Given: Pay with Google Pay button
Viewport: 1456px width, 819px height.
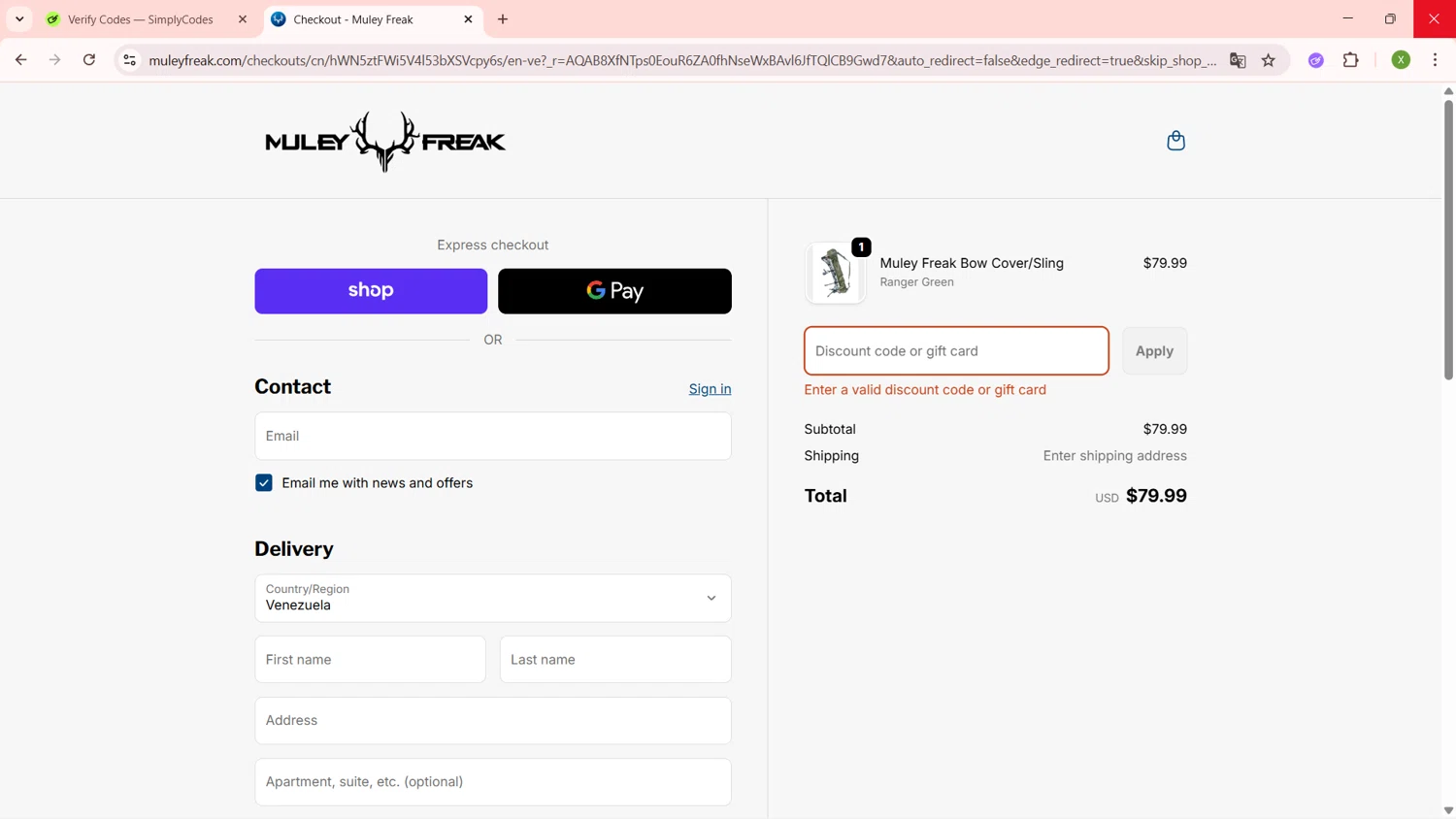Looking at the screenshot, I should pos(614,291).
